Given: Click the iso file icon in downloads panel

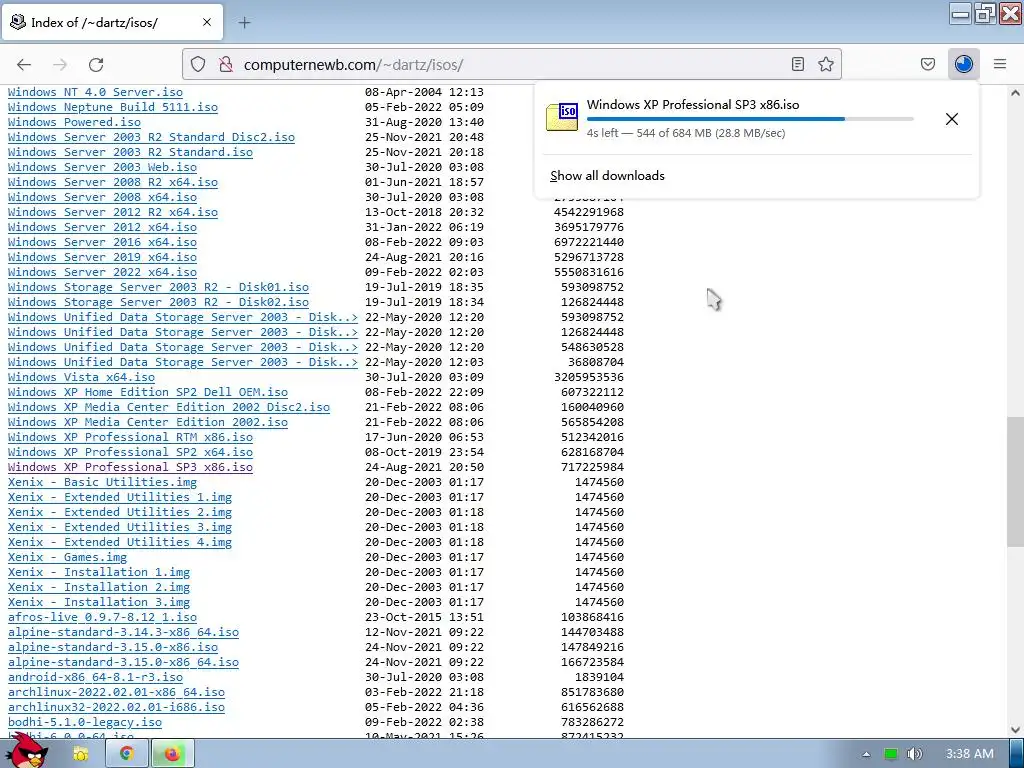Looking at the screenshot, I should 562,117.
